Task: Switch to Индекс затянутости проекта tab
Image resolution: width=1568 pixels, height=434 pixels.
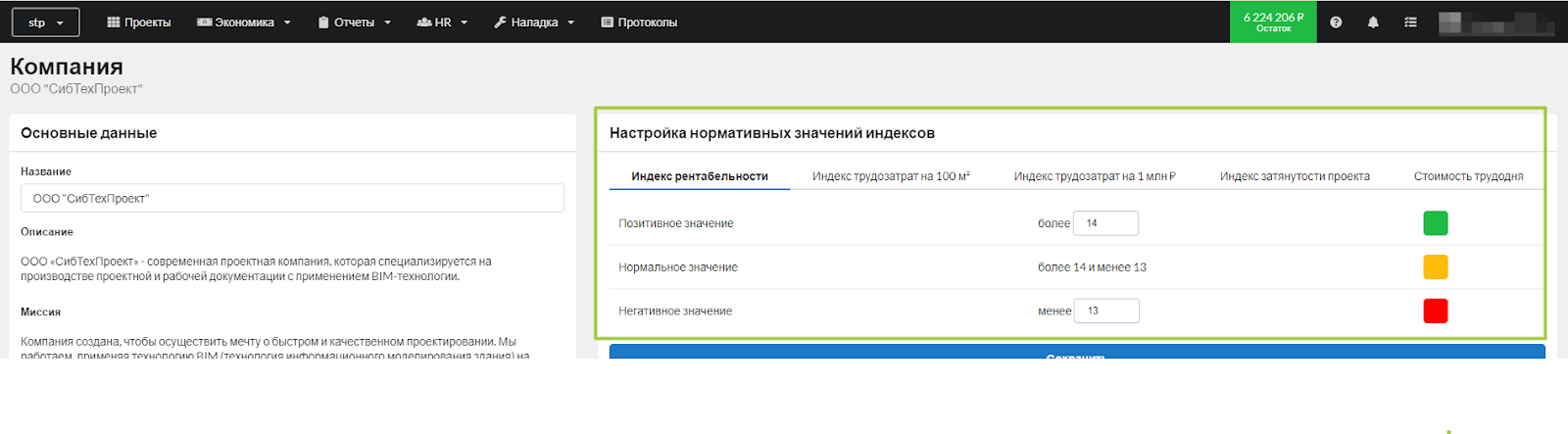Action: click(x=1295, y=176)
